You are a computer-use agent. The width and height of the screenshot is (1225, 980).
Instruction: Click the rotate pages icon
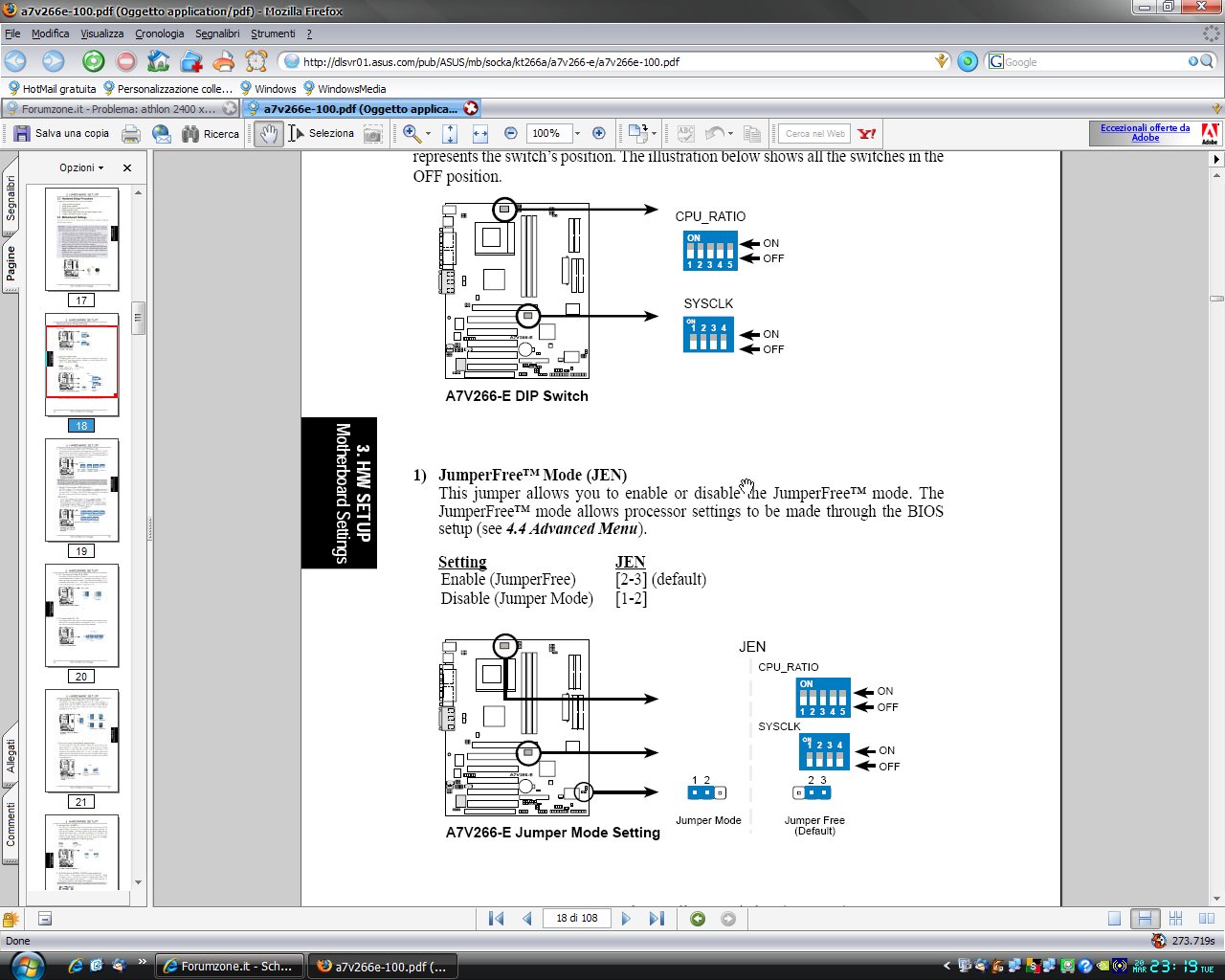637,134
